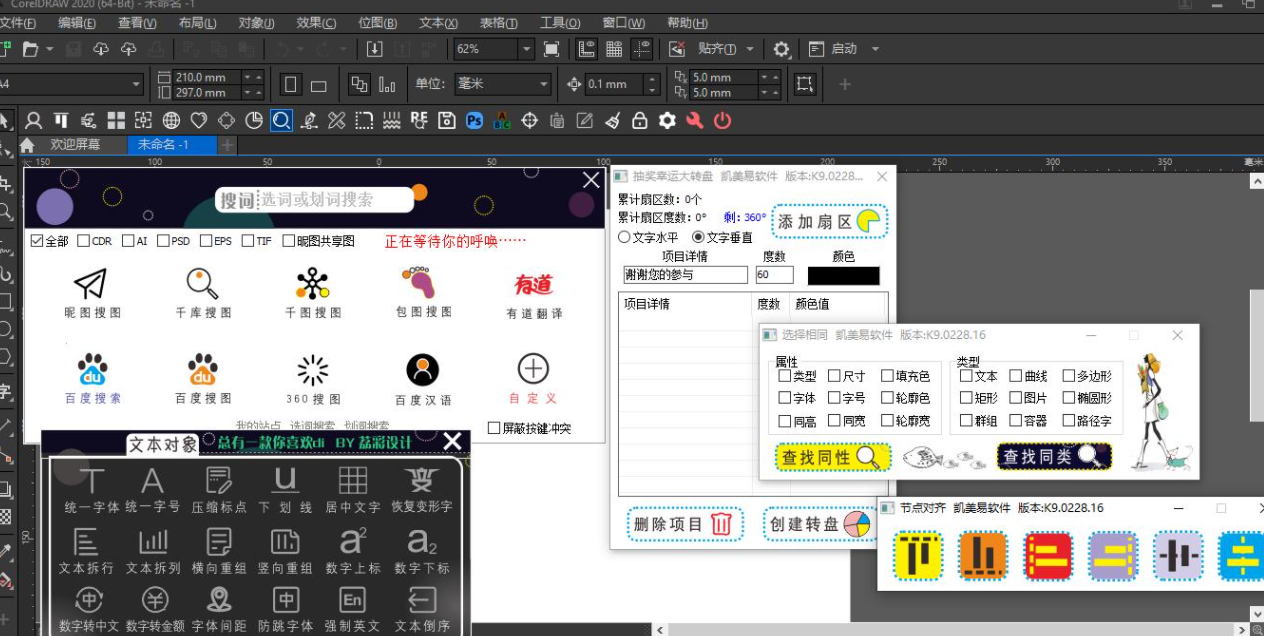Click the 删除项目 button

coord(685,524)
